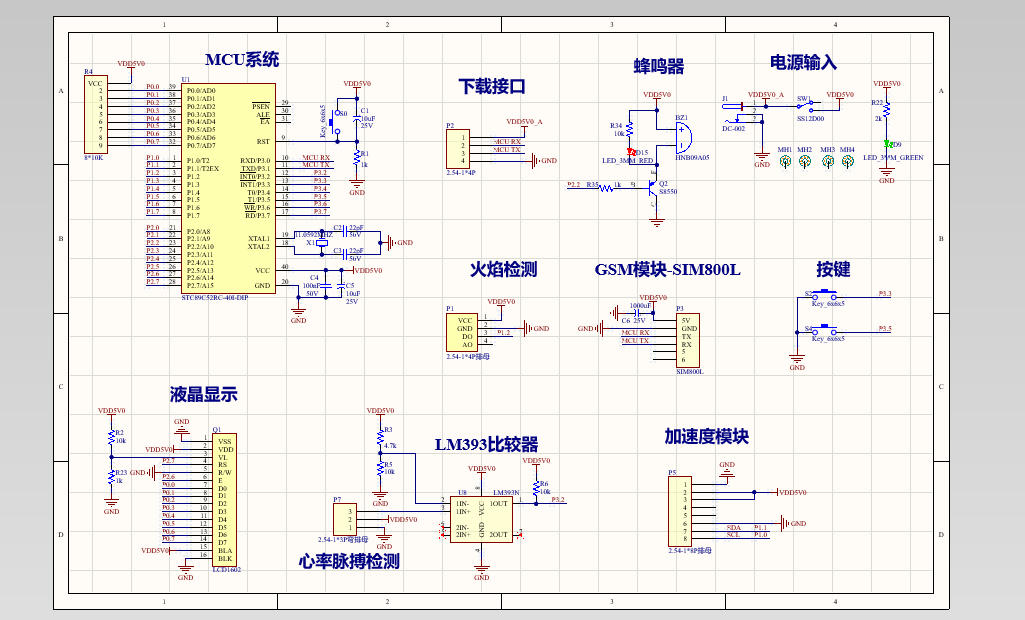Screen dimensions: 1025x620
Task: Click the red LED D15
Action: coord(630,152)
